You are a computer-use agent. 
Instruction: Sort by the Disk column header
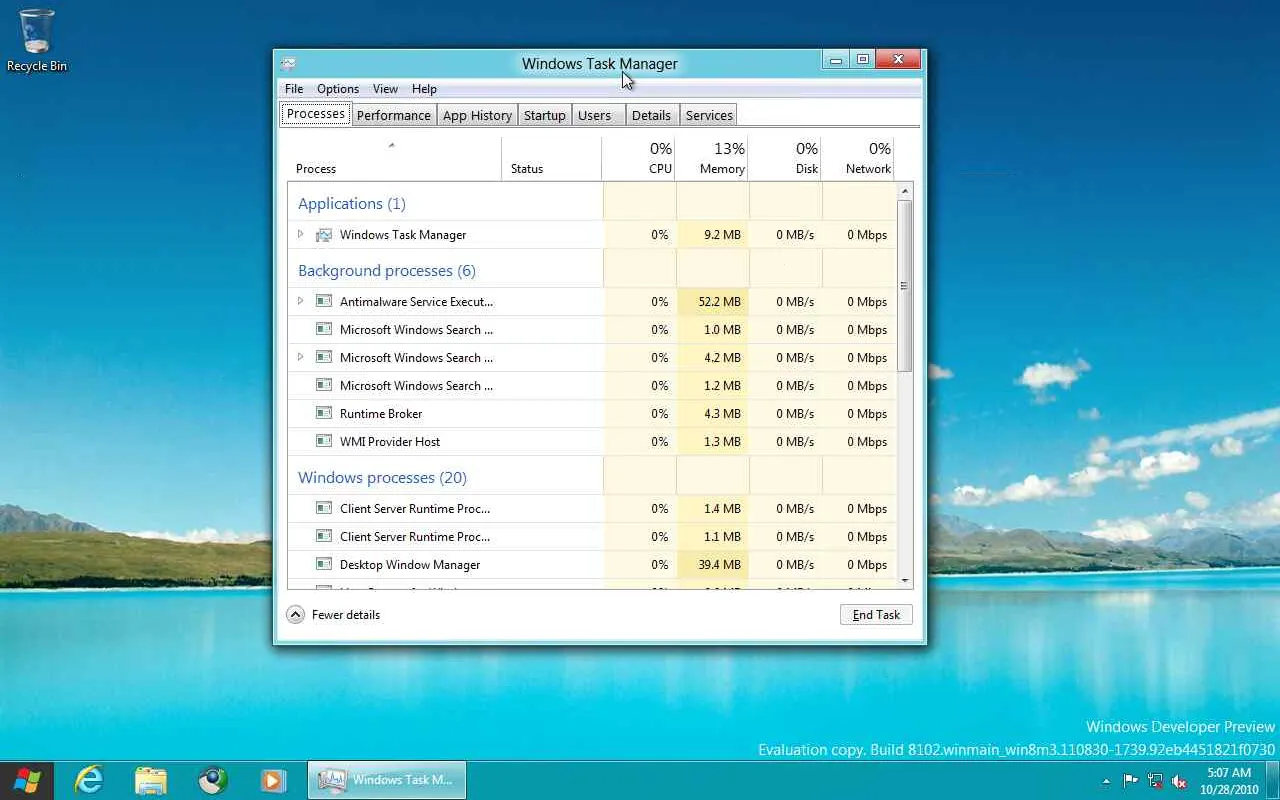coord(785,159)
